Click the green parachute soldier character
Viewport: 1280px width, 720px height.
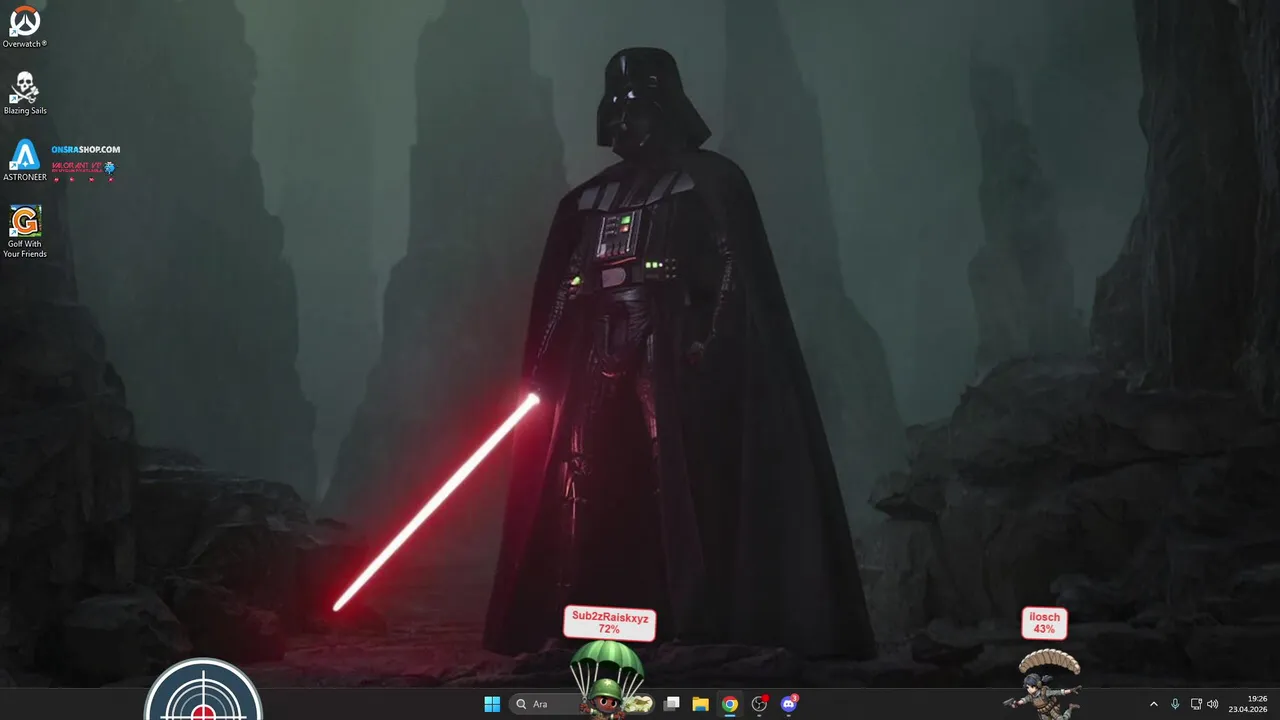(x=607, y=678)
